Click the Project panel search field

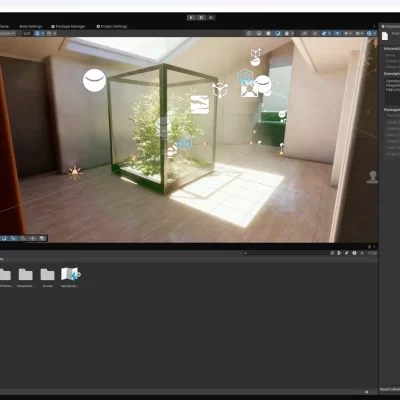[286, 253]
